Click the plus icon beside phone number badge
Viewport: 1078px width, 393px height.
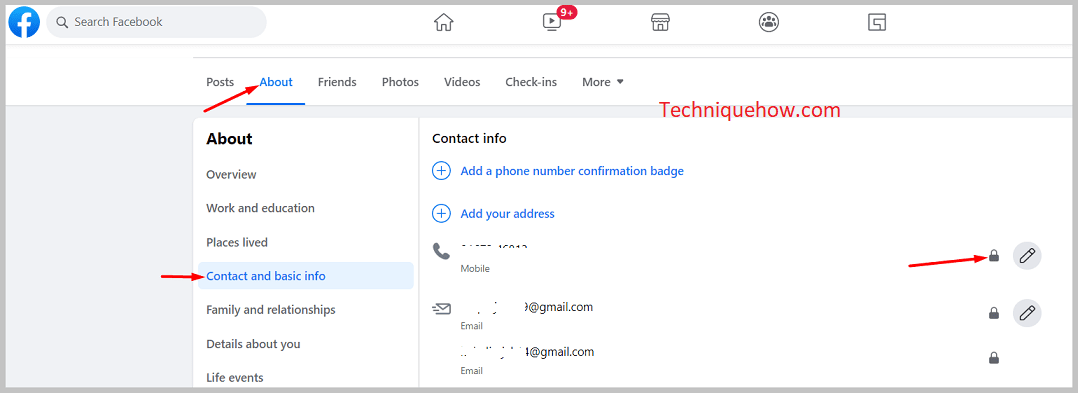pos(441,170)
